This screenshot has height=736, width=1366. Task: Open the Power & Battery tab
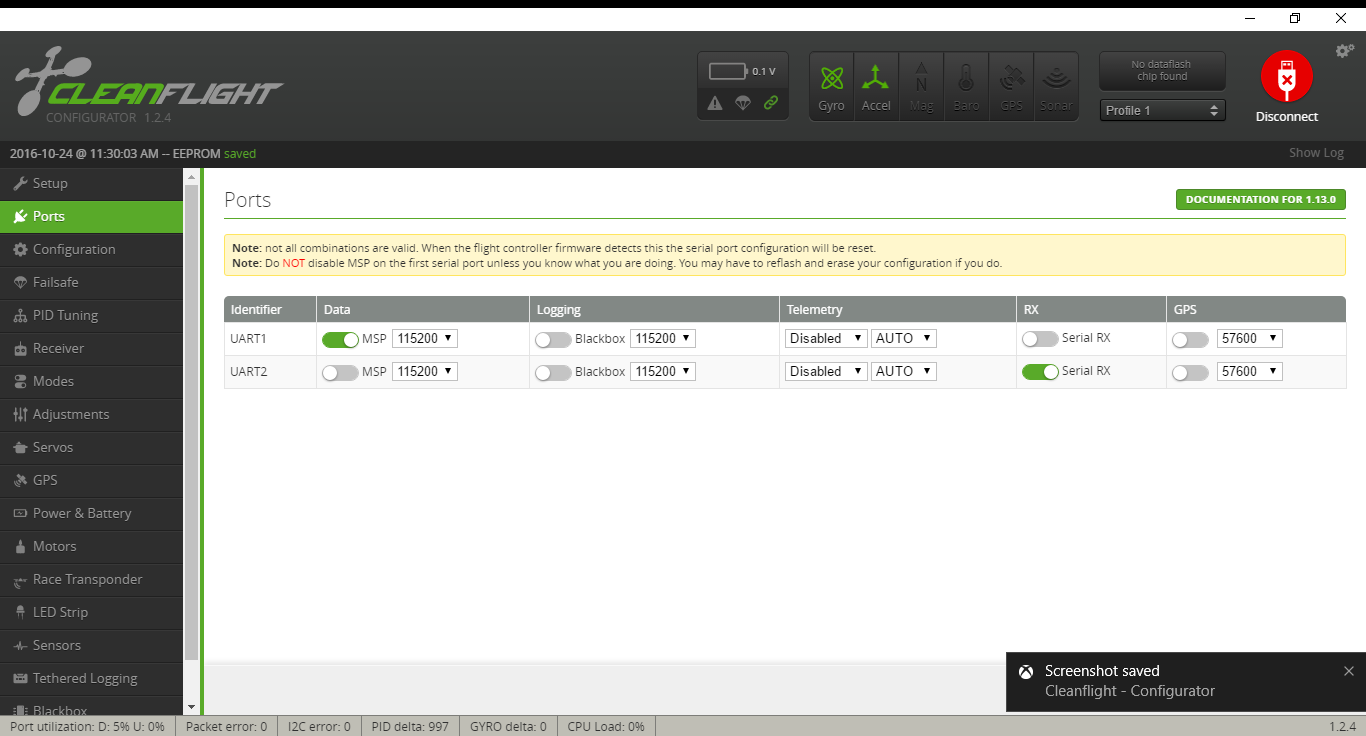pos(92,513)
